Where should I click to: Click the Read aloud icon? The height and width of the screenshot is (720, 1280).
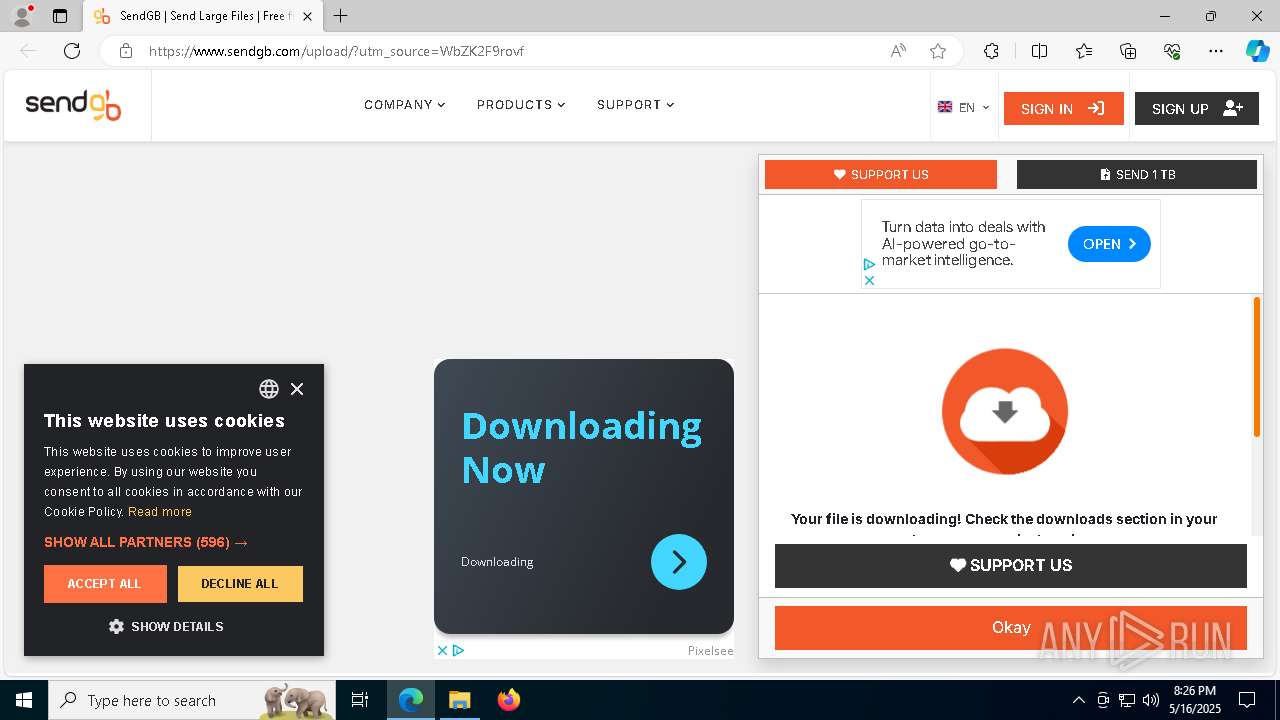[898, 51]
